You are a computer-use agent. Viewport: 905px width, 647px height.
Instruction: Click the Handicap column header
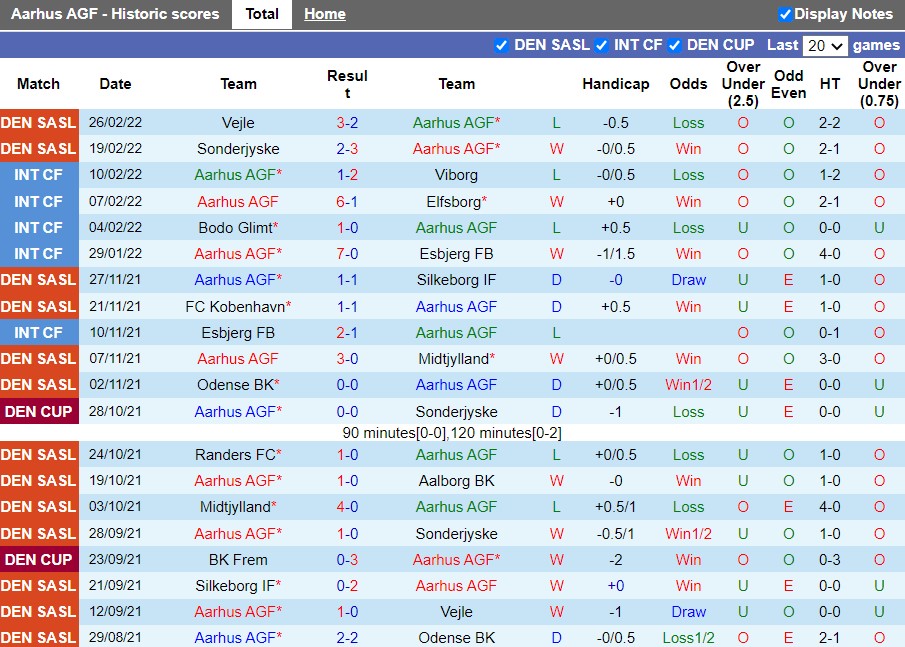[616, 84]
